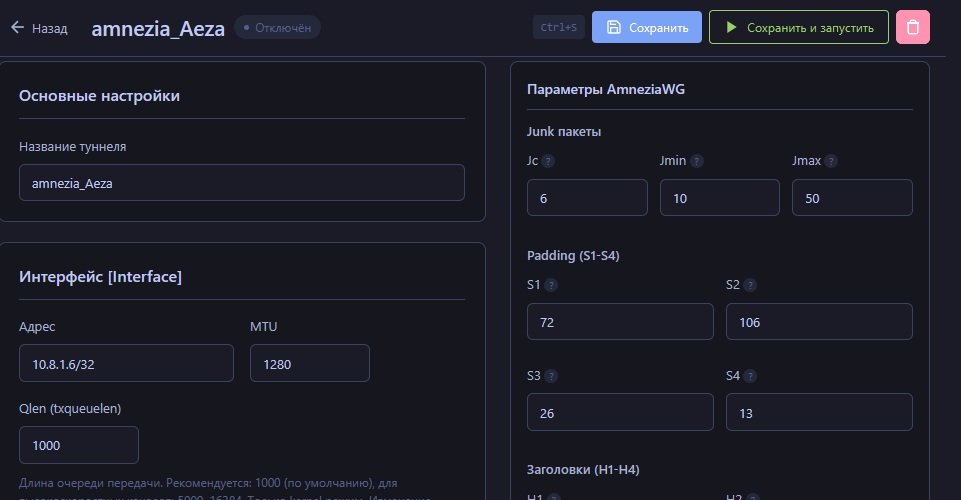Click the MTU input field
Image resolution: width=961 pixels, height=500 pixels.
click(310, 363)
